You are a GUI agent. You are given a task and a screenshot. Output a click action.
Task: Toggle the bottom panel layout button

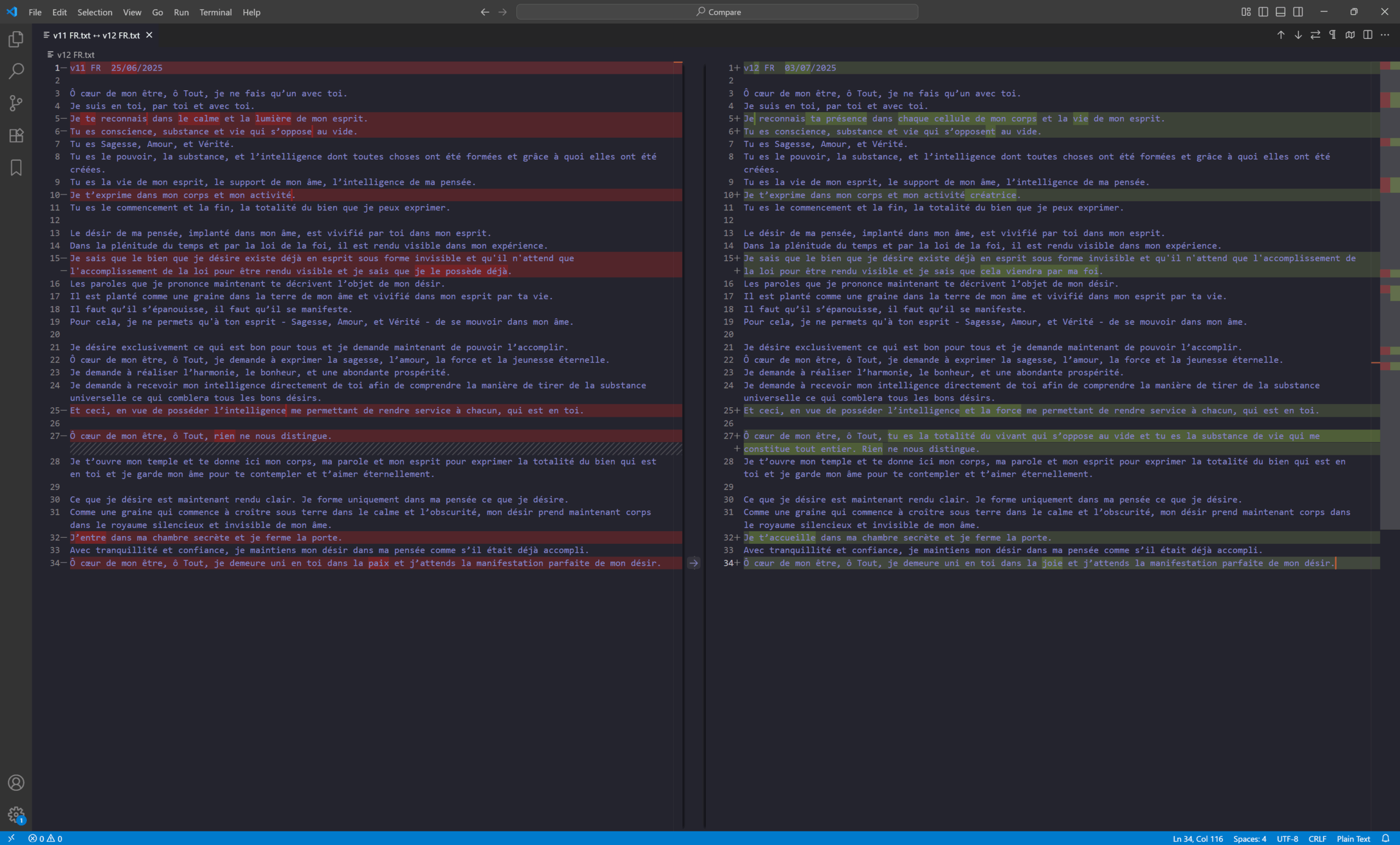[1281, 12]
